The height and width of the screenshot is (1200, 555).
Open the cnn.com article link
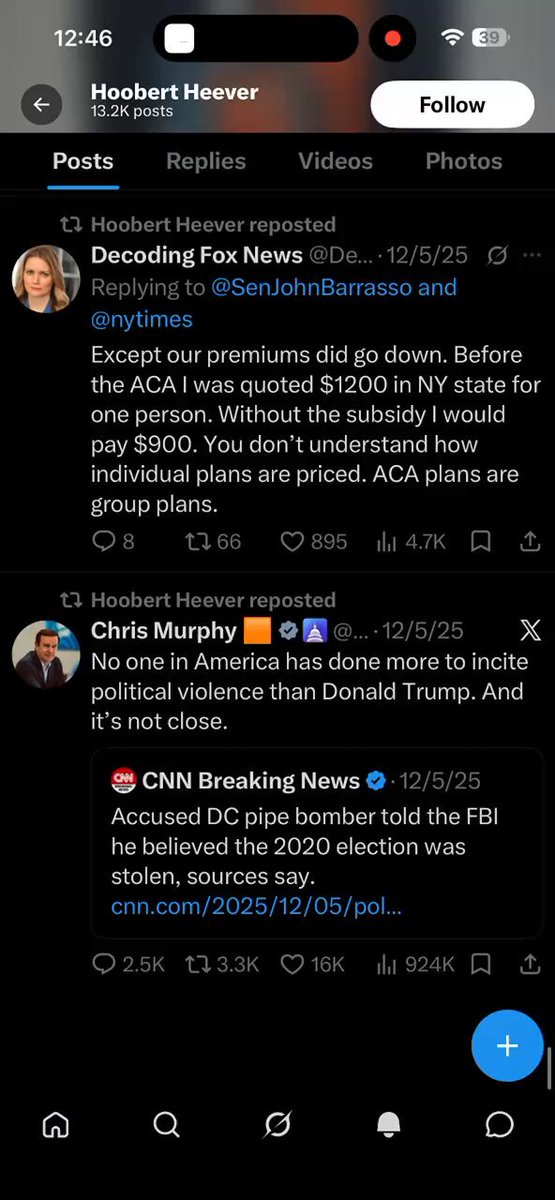(257, 907)
